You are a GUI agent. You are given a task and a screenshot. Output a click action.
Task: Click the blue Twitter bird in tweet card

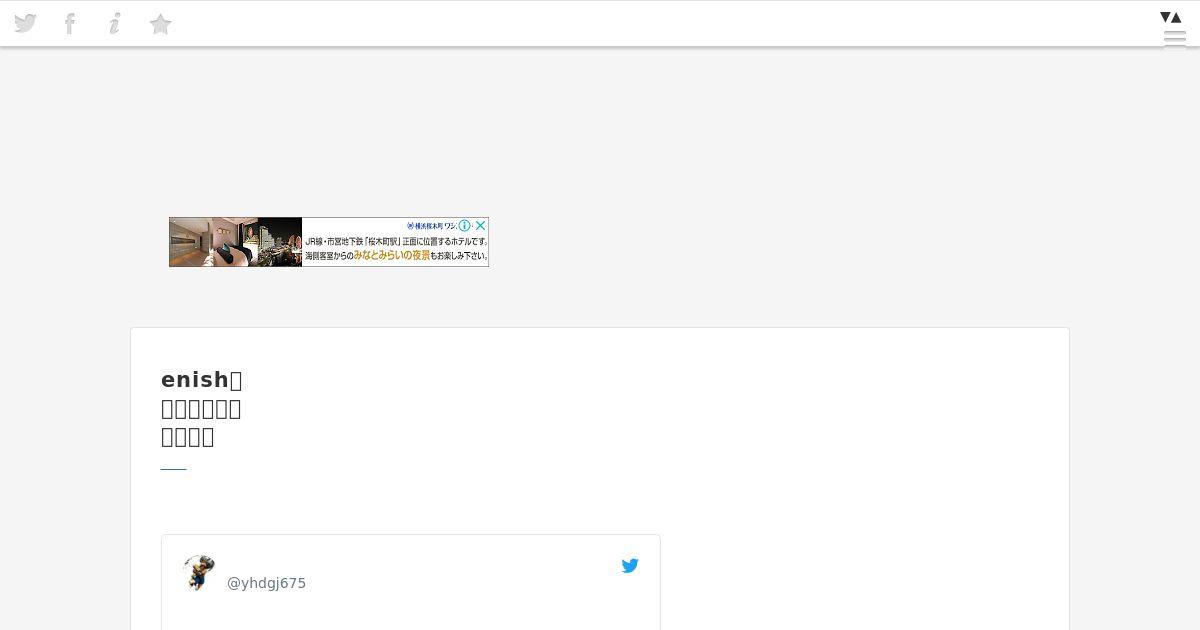pos(630,566)
